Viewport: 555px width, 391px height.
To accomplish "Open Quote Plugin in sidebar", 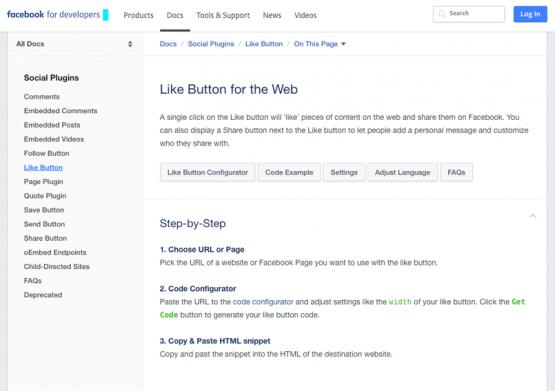I will tap(45, 196).
